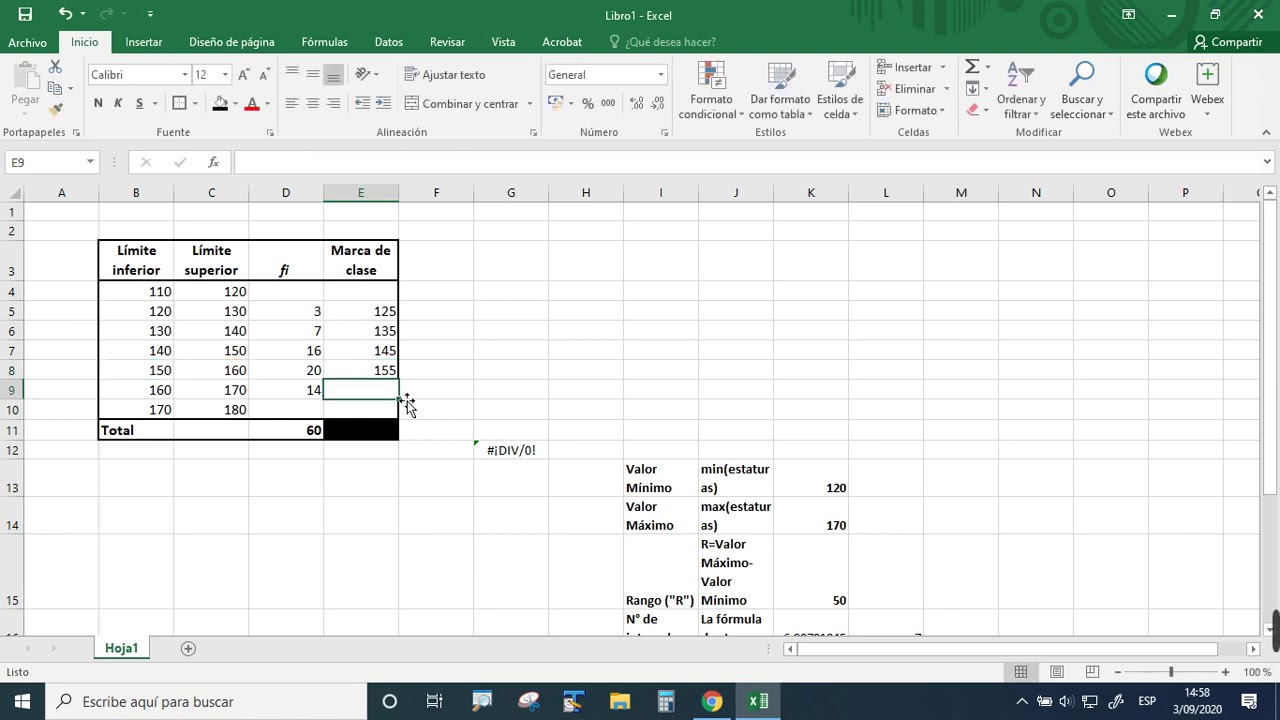Open Estilos de celda gallery
This screenshot has width=1280, height=720.
pyautogui.click(x=840, y=91)
